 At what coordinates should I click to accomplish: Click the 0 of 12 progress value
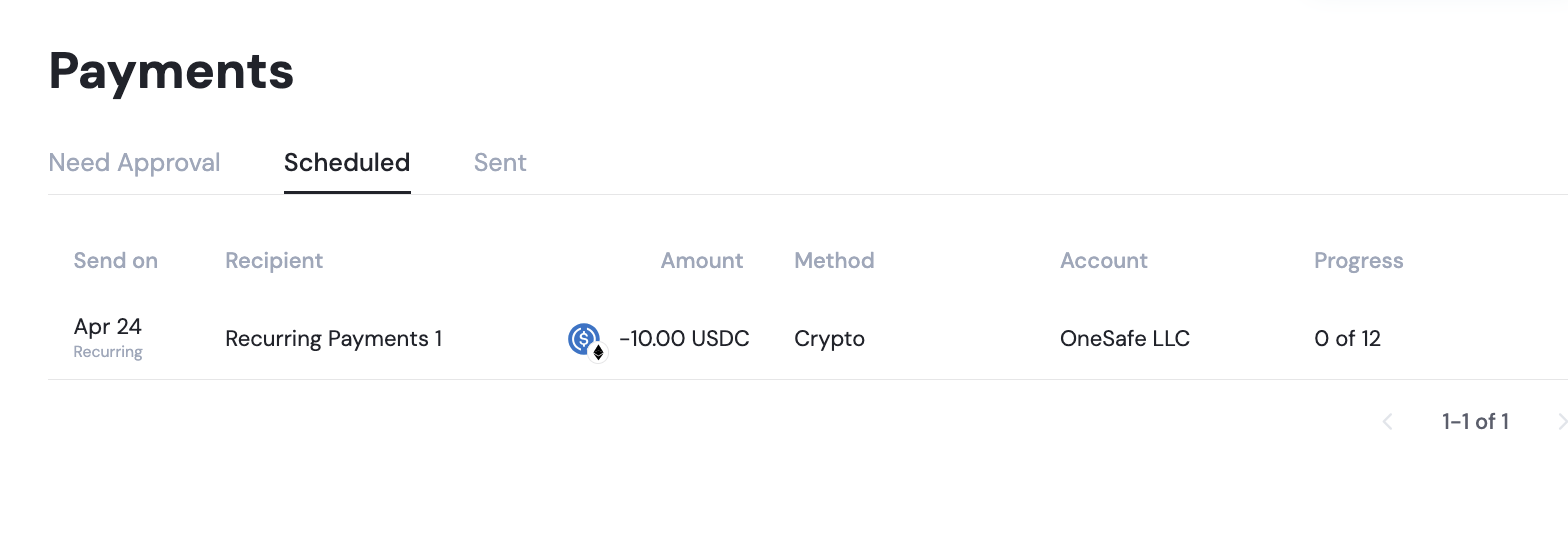[x=1347, y=339]
